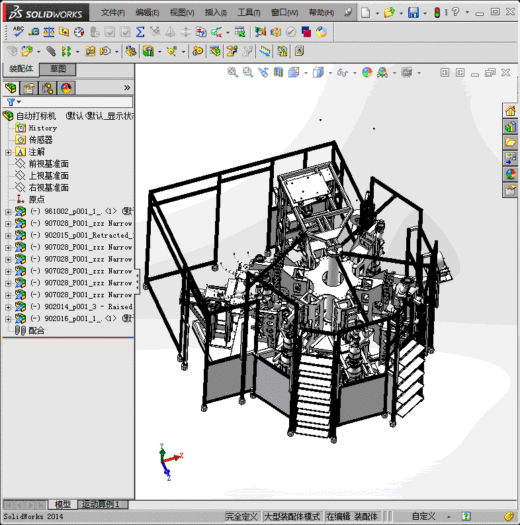Open the PropertyManager tab
Viewport: 520px width, 525px height.
(29, 88)
